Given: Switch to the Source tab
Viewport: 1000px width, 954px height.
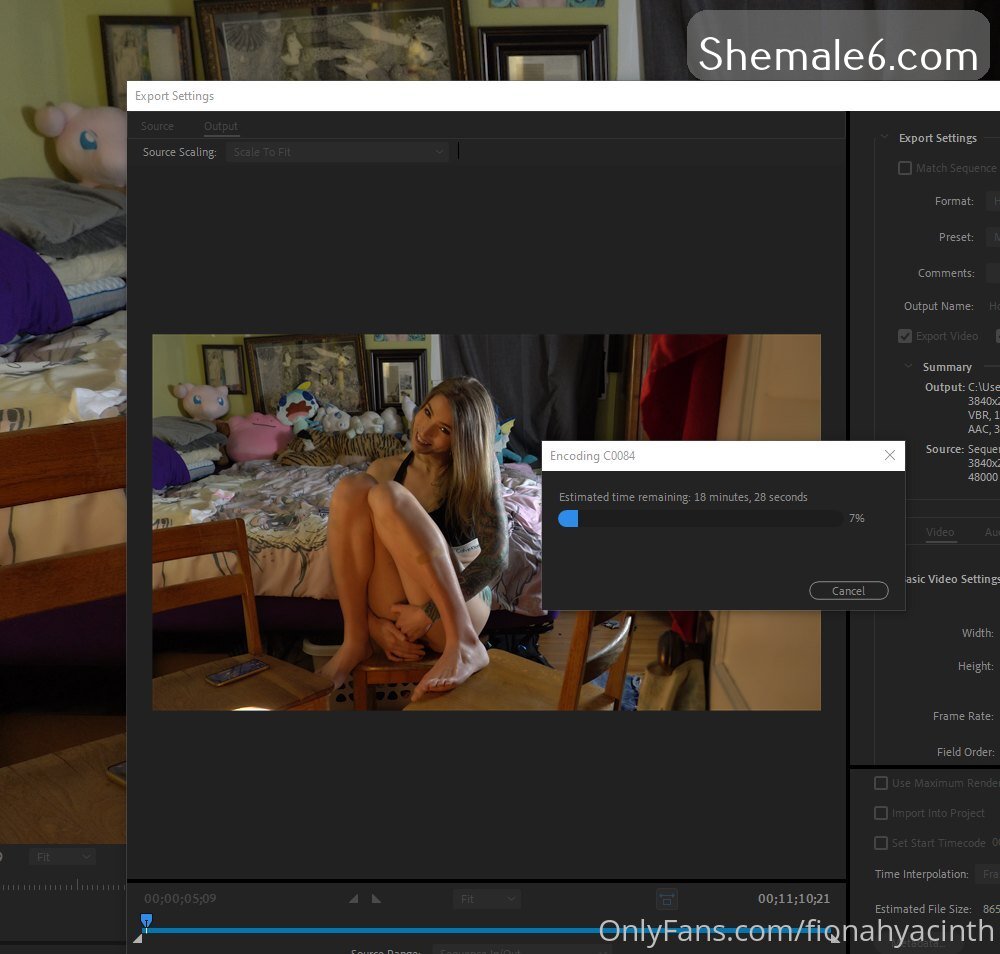Looking at the screenshot, I should tap(157, 126).
